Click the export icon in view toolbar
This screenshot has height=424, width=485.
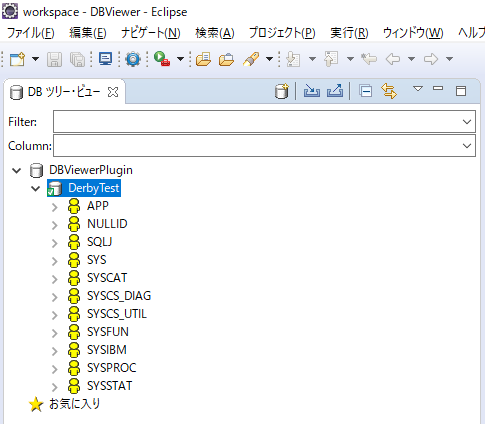coord(335,91)
